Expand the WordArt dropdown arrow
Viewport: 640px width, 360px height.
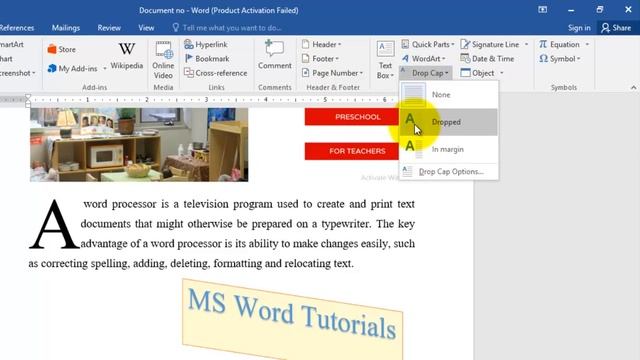click(444, 59)
